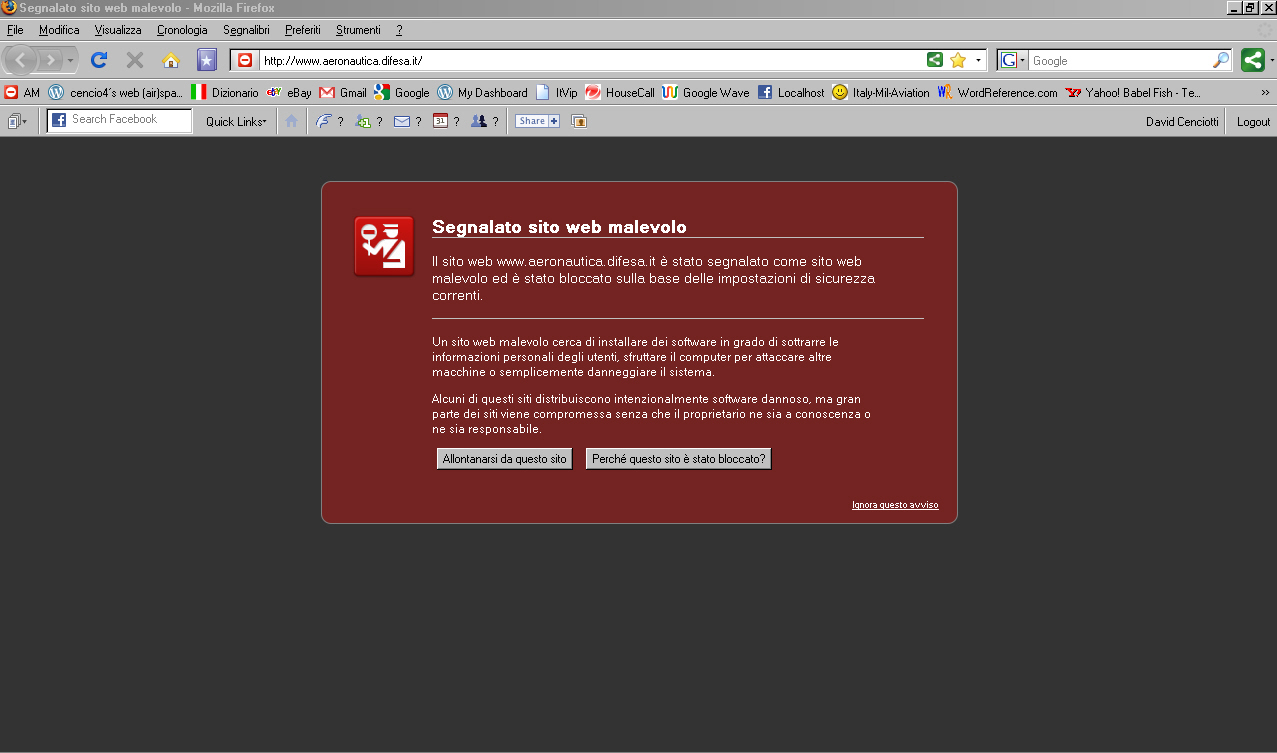Screen dimensions: 1277x753
Task: Expand the Quick Links dropdown
Action: 236,121
